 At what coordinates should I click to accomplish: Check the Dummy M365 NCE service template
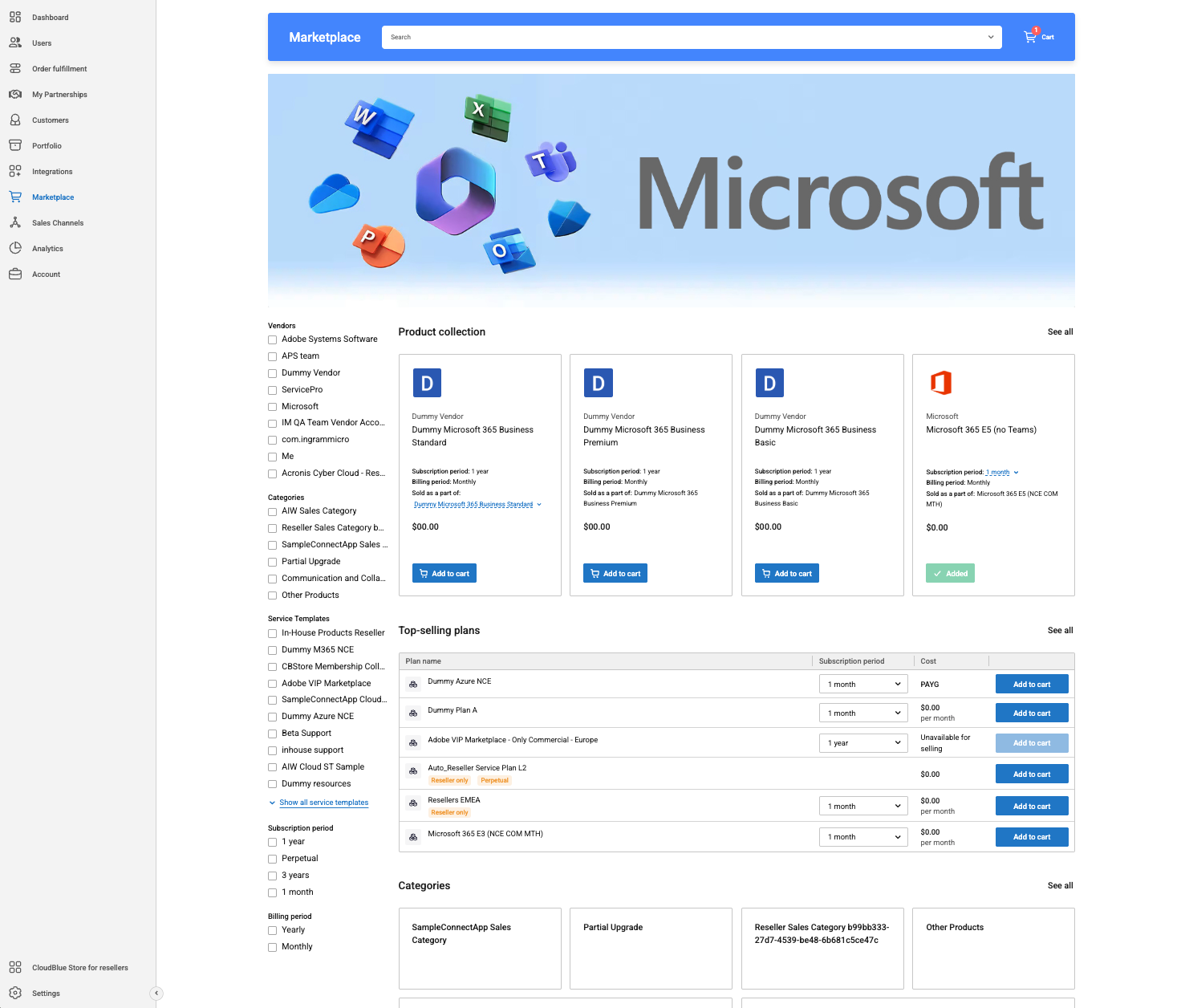click(272, 650)
